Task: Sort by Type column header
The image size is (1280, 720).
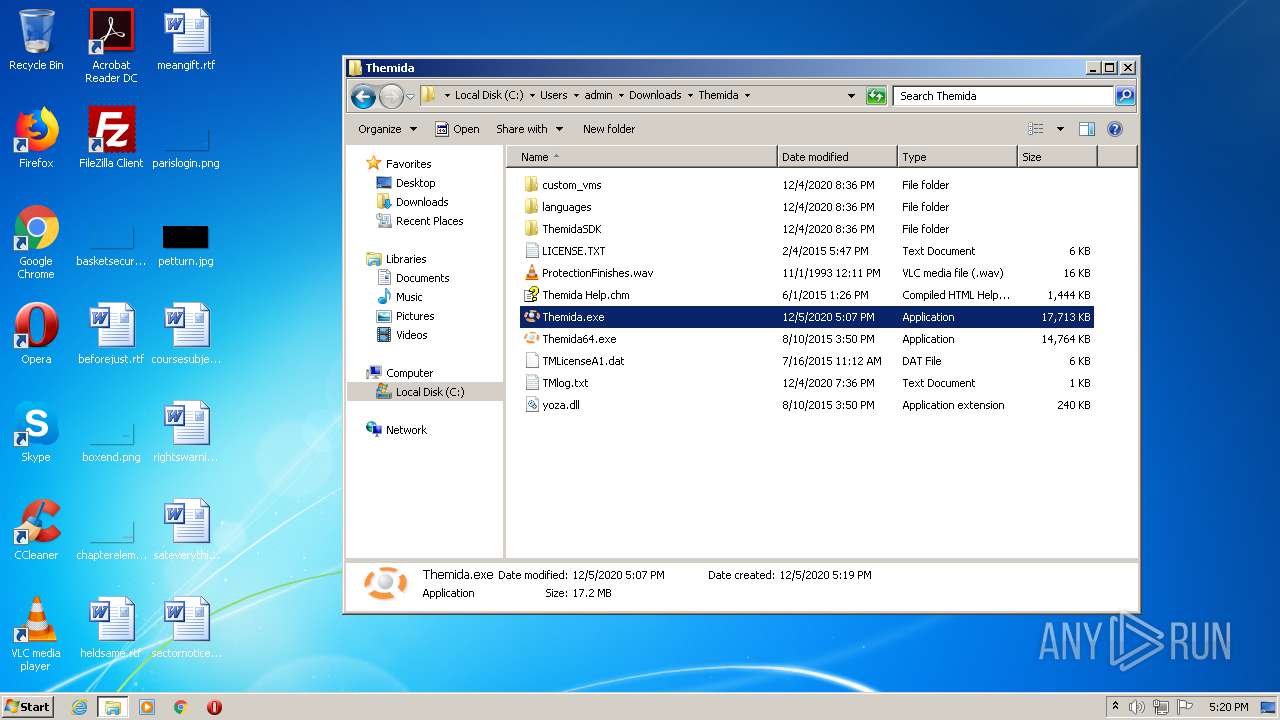Action: [x=957, y=157]
